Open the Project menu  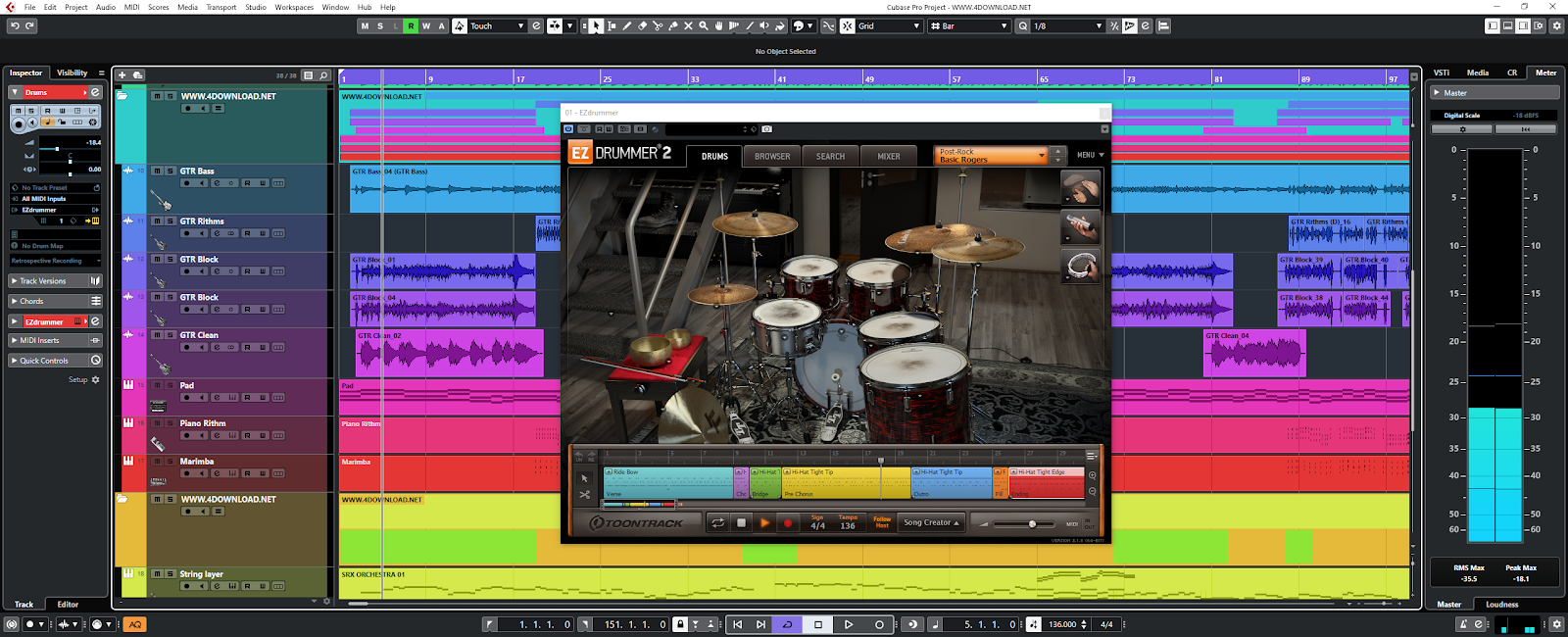point(76,7)
